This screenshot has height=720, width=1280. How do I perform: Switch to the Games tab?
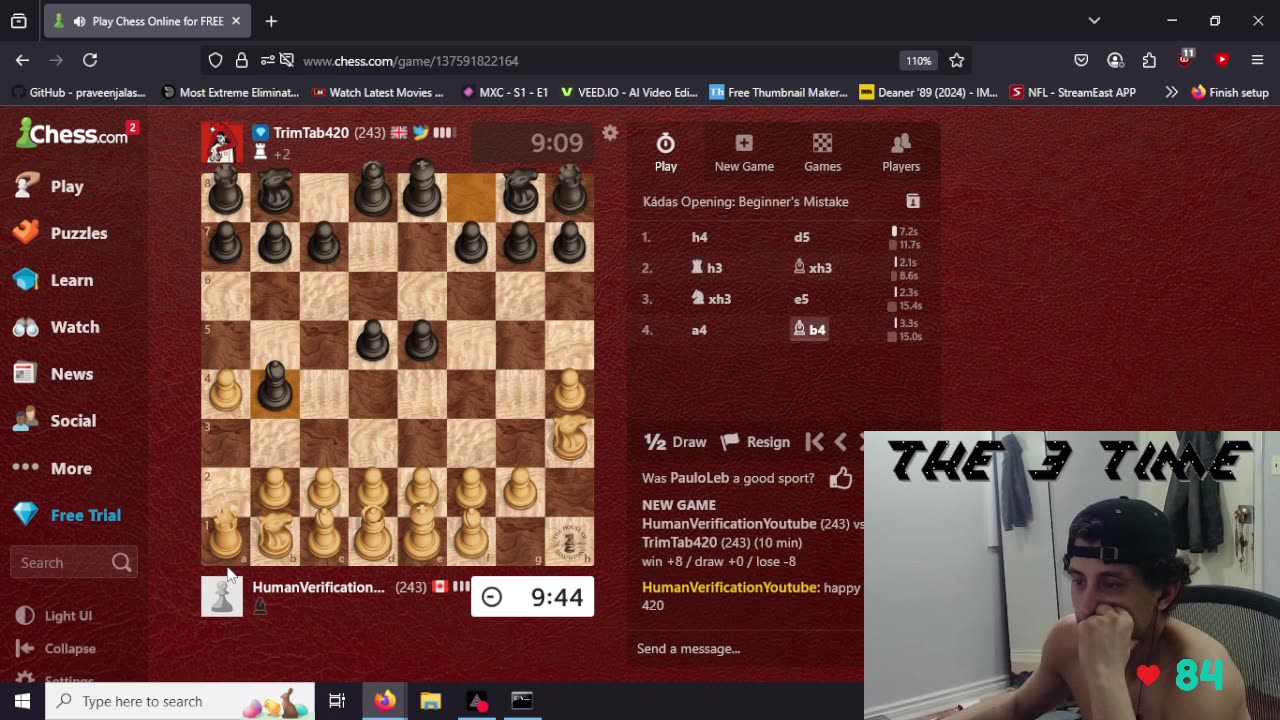tap(823, 152)
